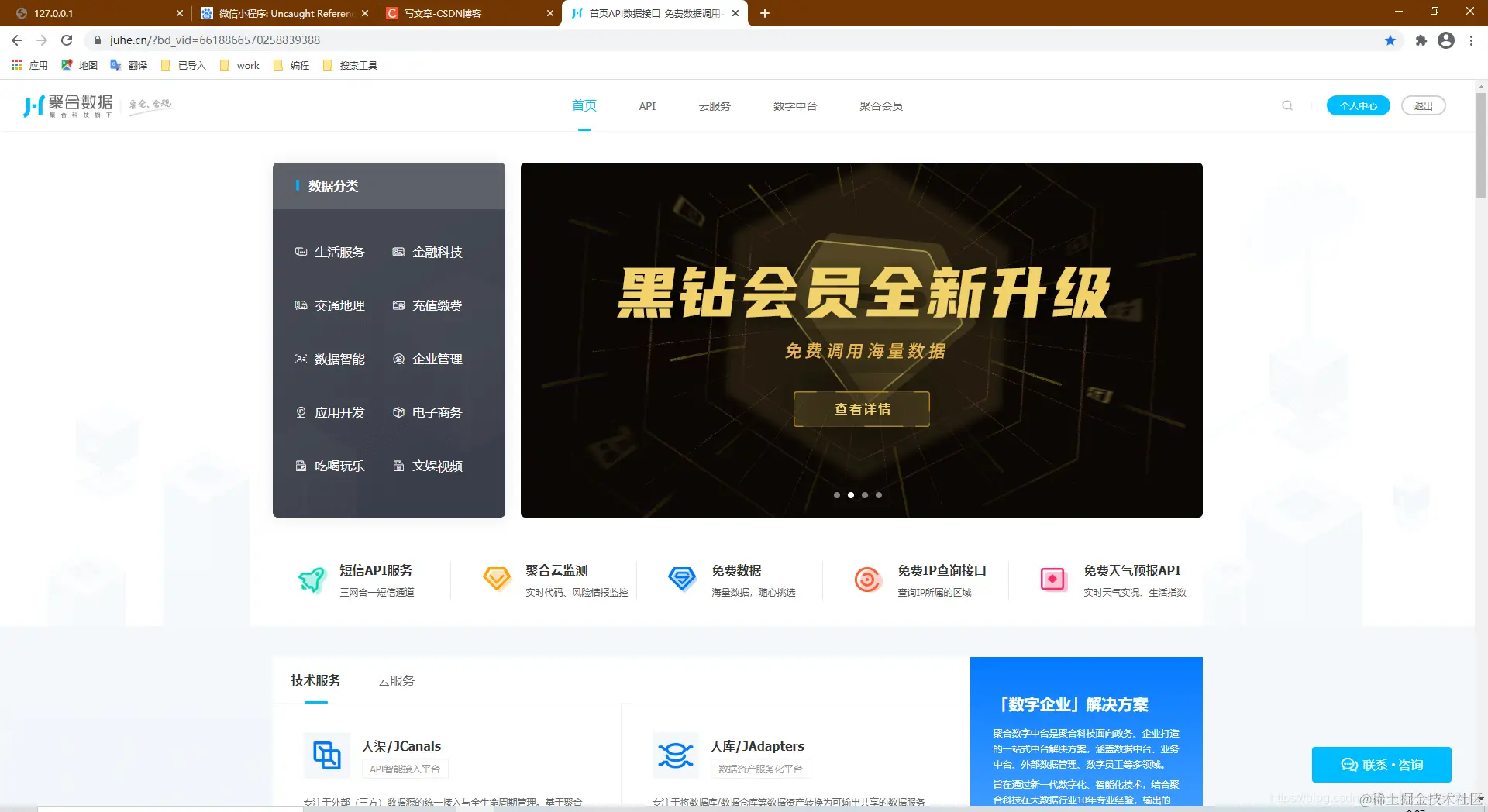Show the first banner slide via its dot
Viewport: 1488px width, 812px height.
837,495
